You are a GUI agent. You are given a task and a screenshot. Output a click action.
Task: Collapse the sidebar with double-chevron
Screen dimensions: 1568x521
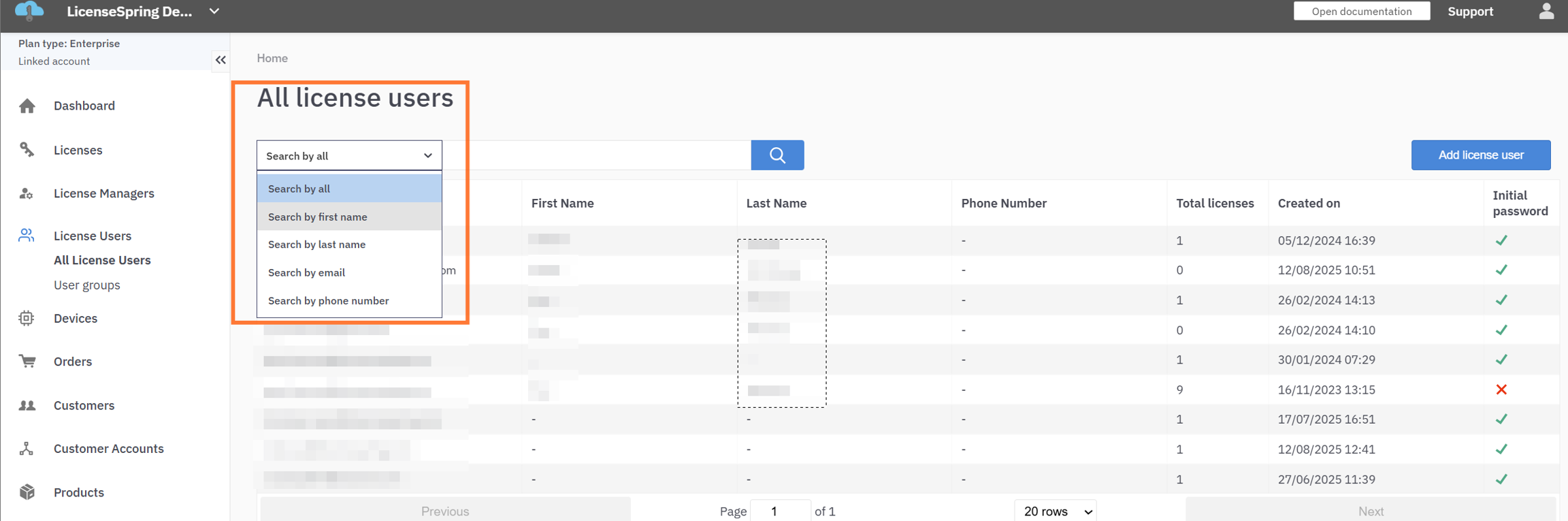point(220,60)
